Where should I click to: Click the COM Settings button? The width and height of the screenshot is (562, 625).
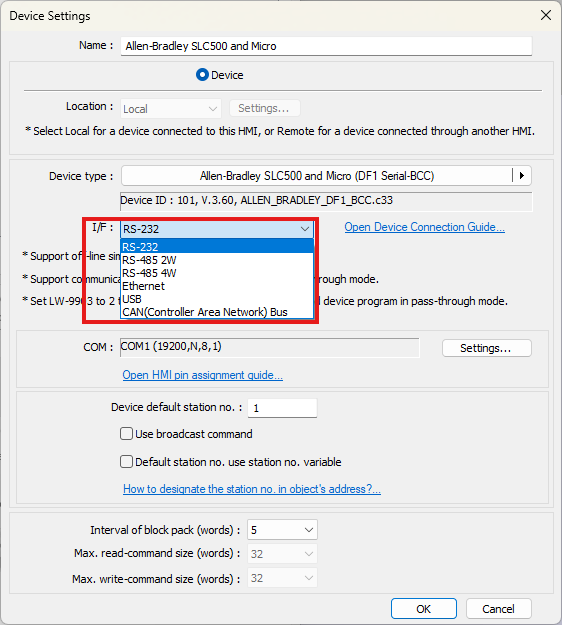pyautogui.click(x=487, y=348)
